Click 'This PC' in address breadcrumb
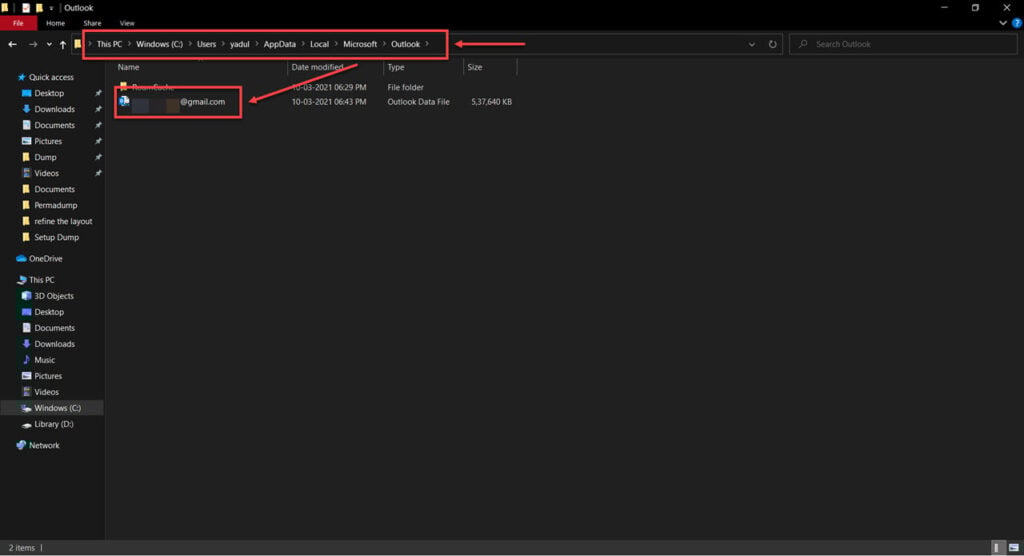 pos(109,44)
